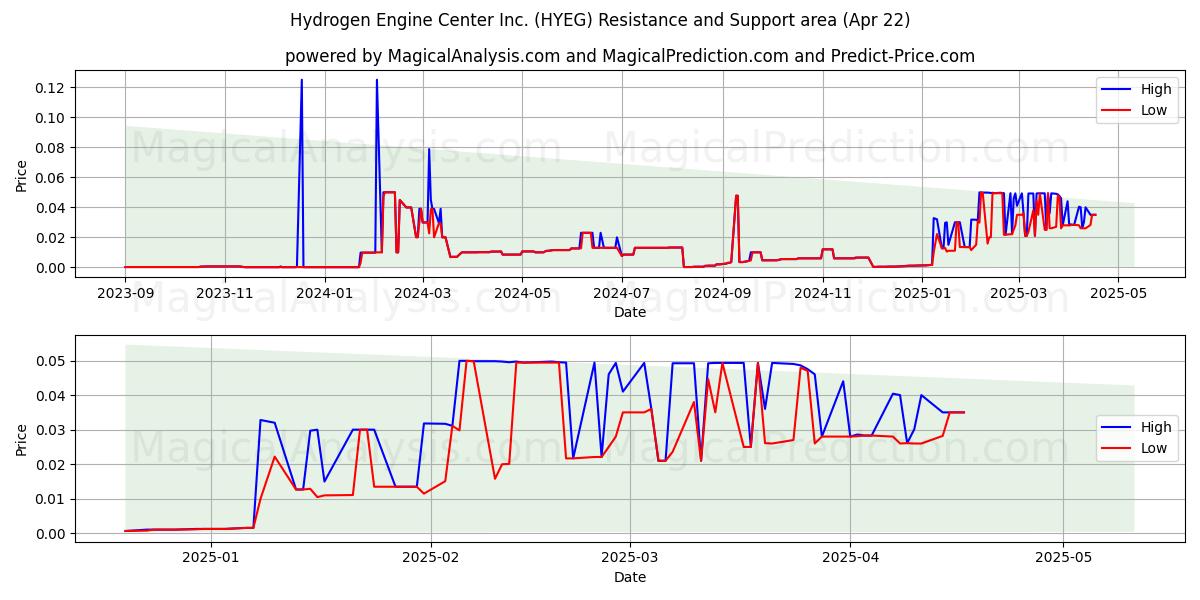Click the 2024-05 tick label on upper chart
The height and width of the screenshot is (600, 1200).
[x=522, y=293]
